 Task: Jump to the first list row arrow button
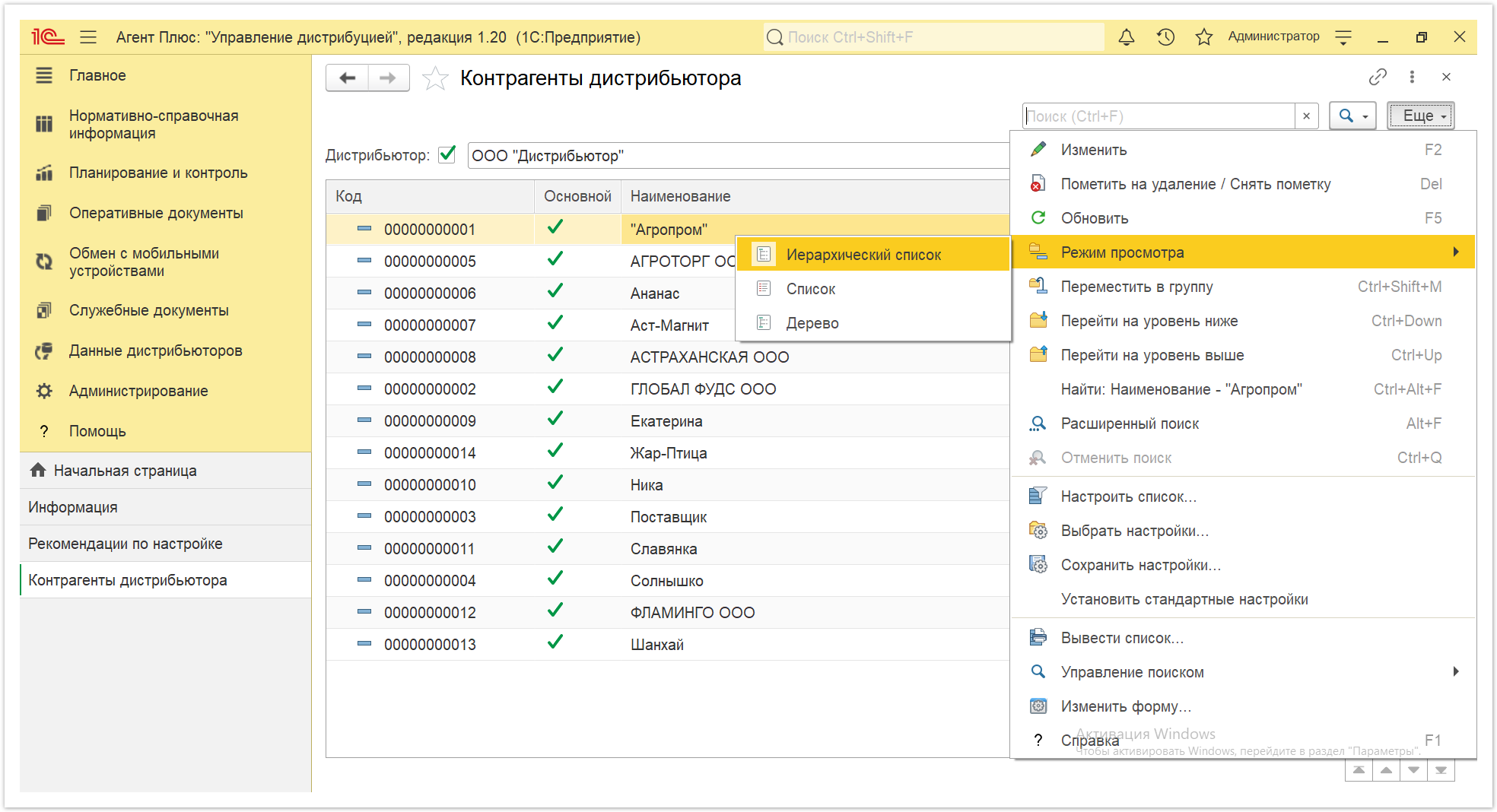click(x=1359, y=770)
